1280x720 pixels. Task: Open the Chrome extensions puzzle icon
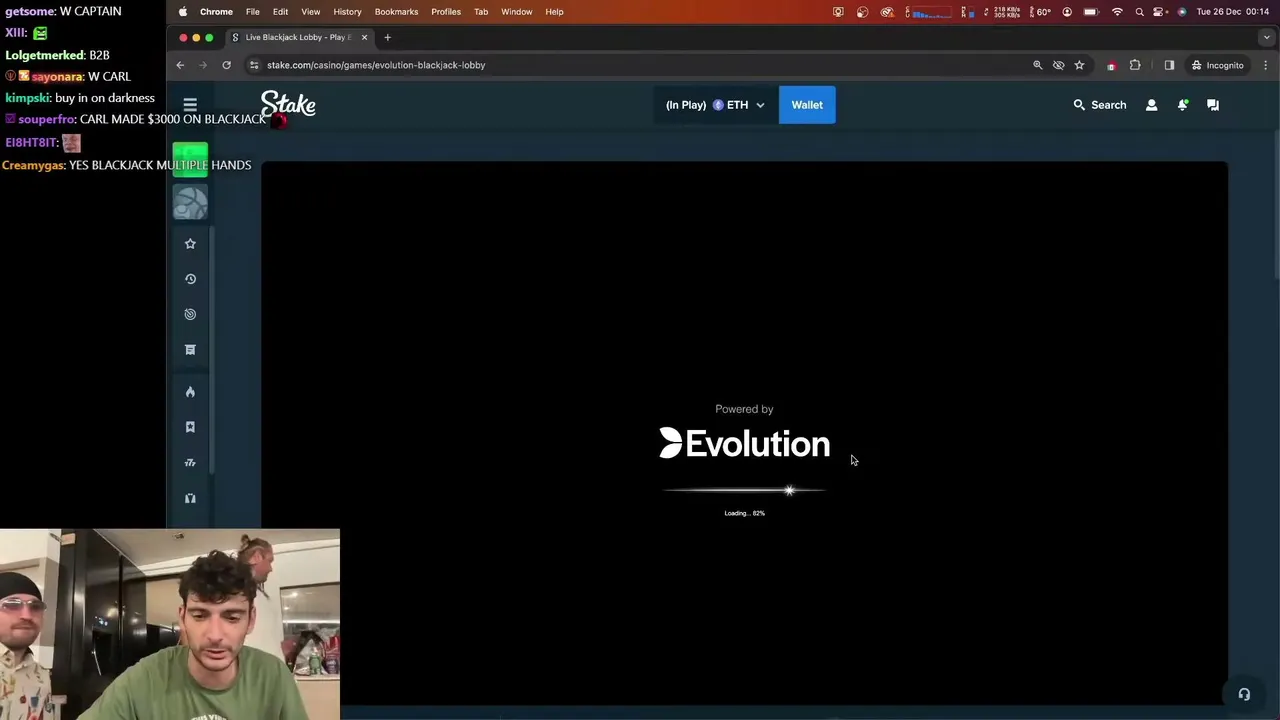1135,65
